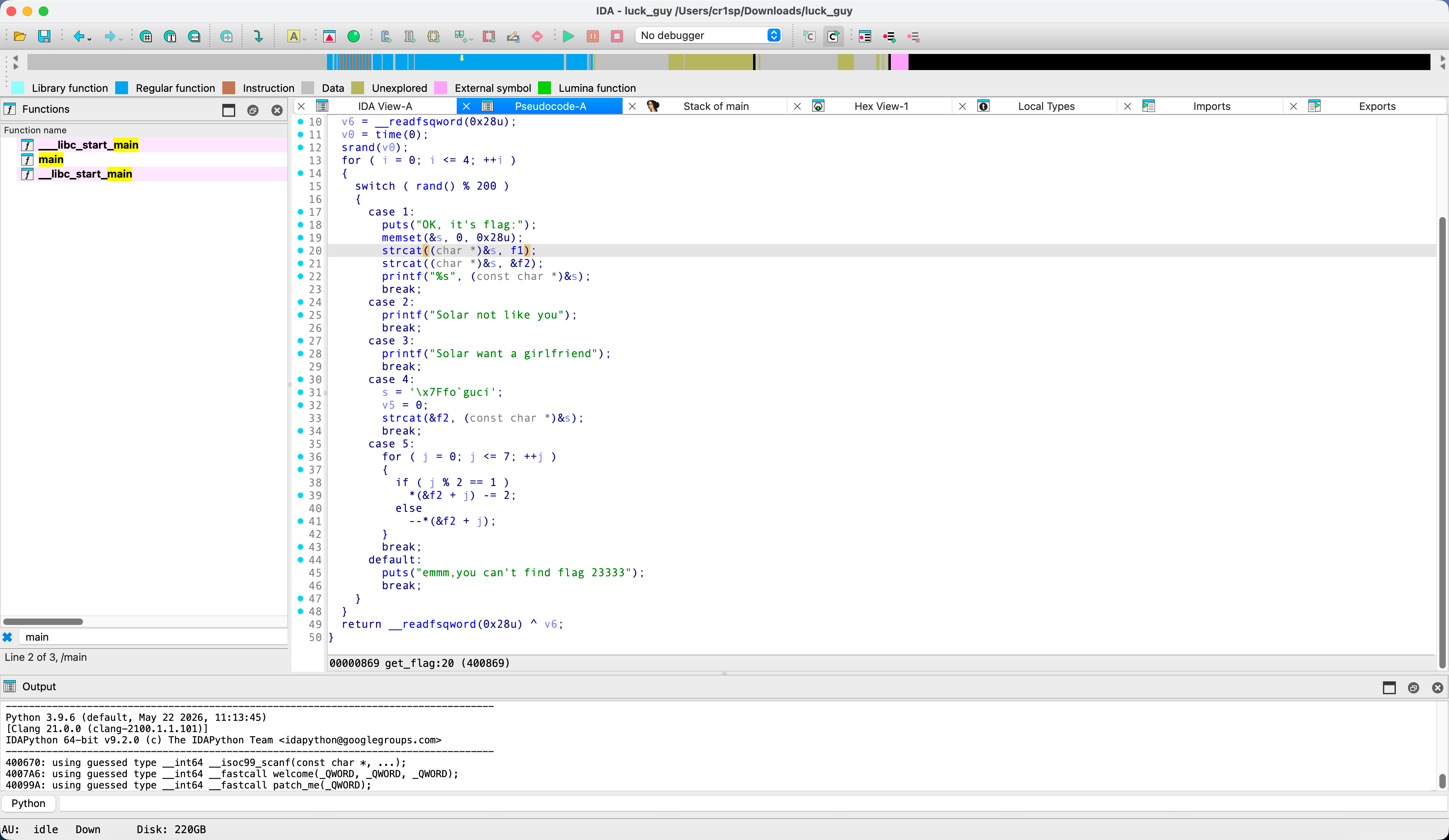Screen dimensions: 1449x840
Task: Switch to the IDA View-A tab
Action: [x=385, y=106]
